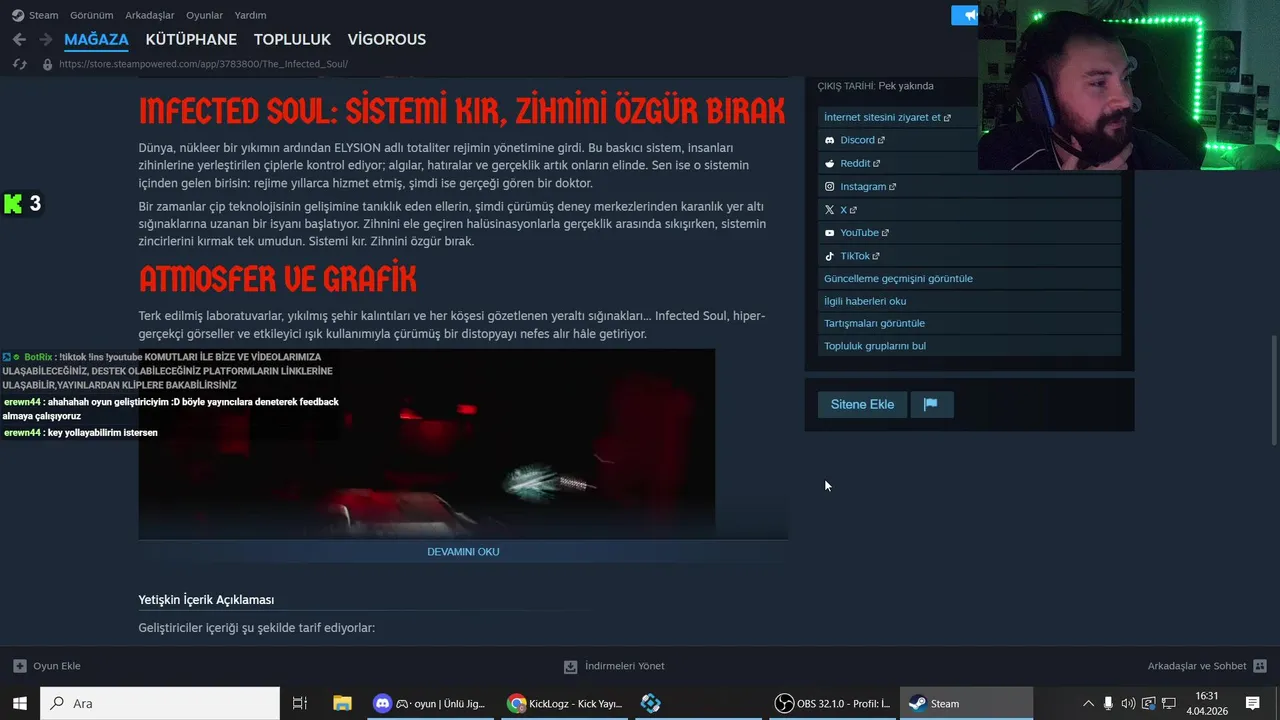1280x720 pixels.
Task: Click the download icon beside İndirmeleri Yönet
Action: (571, 666)
